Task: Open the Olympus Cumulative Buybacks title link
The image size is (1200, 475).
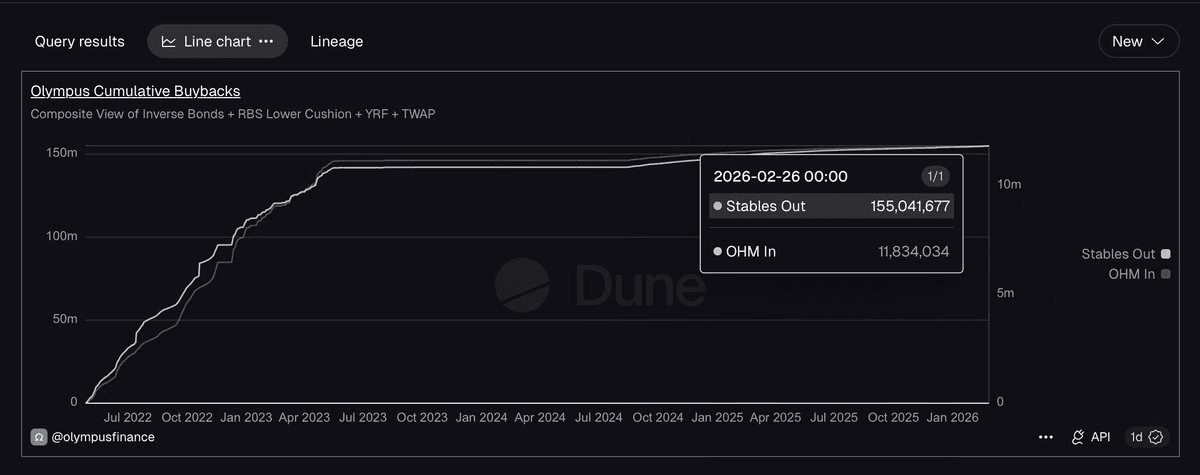Action: click(135, 91)
